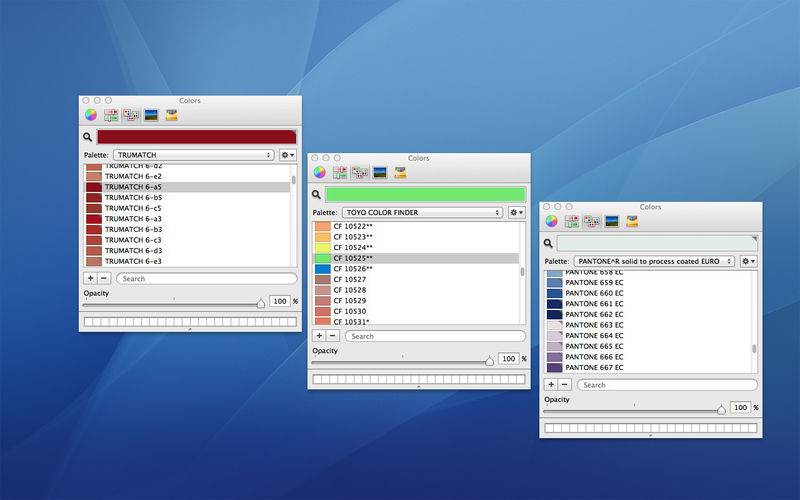
Task: Select crayons mode in TOYO window
Action: [400, 173]
